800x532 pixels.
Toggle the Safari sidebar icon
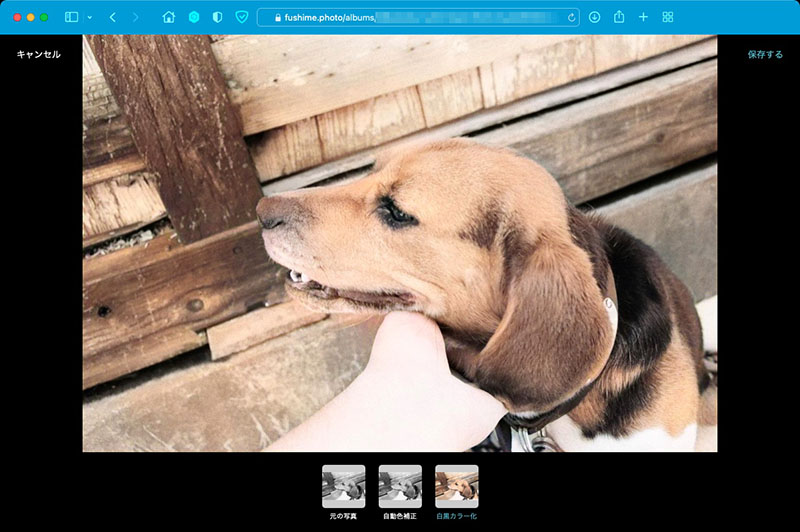pyautogui.click(x=71, y=17)
